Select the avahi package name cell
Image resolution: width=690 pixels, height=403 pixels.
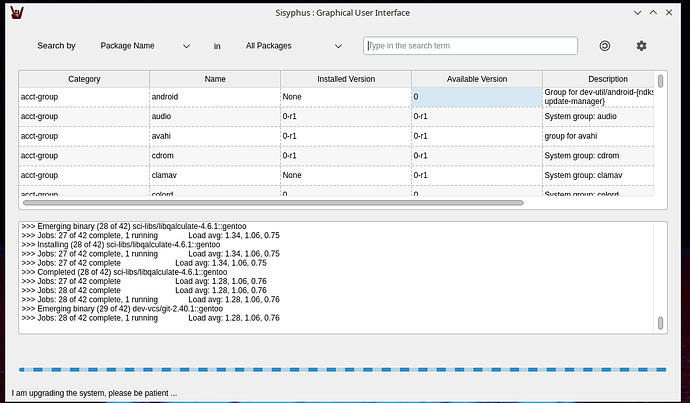(x=215, y=136)
